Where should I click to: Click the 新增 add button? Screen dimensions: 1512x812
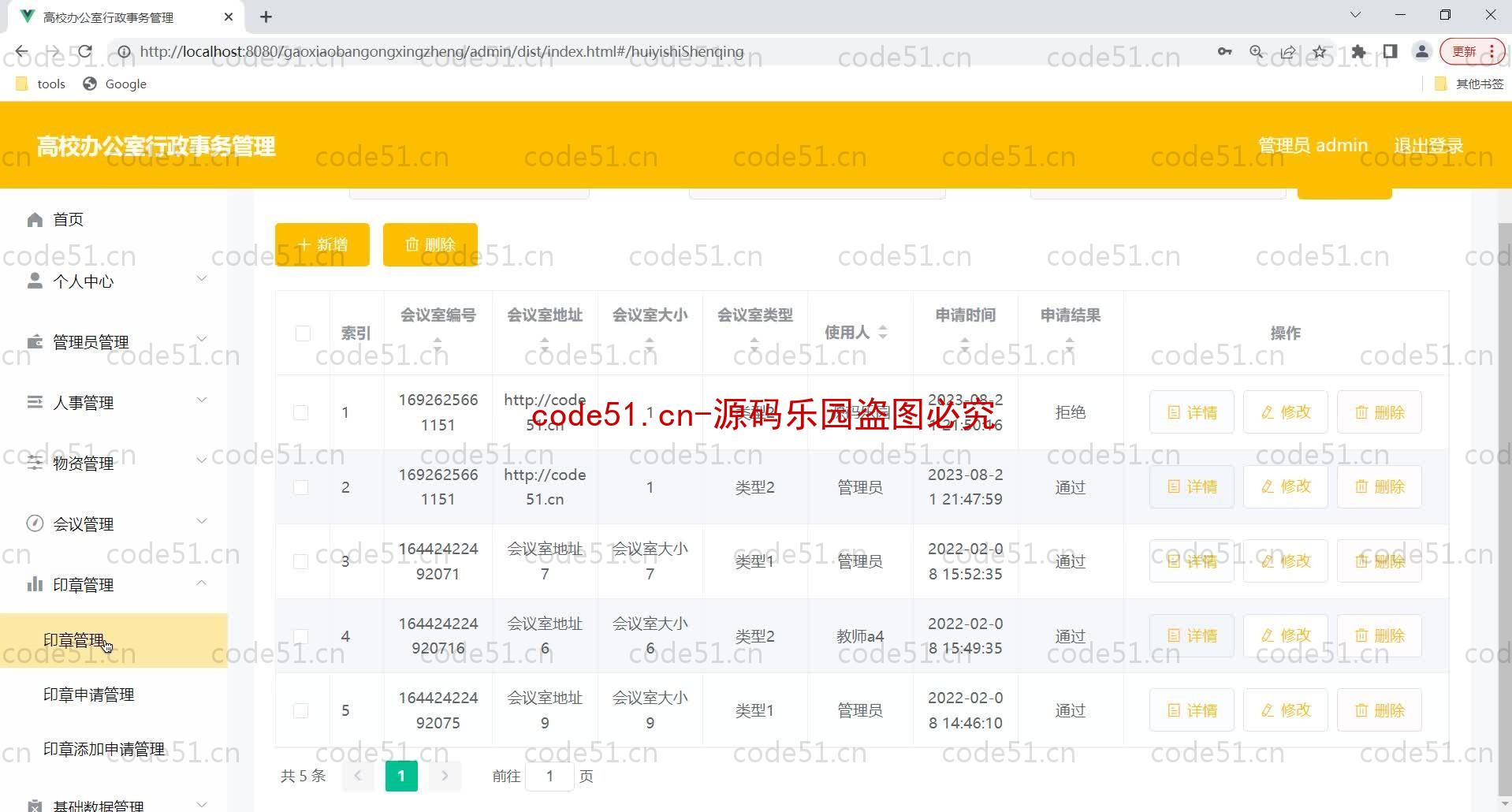[322, 244]
